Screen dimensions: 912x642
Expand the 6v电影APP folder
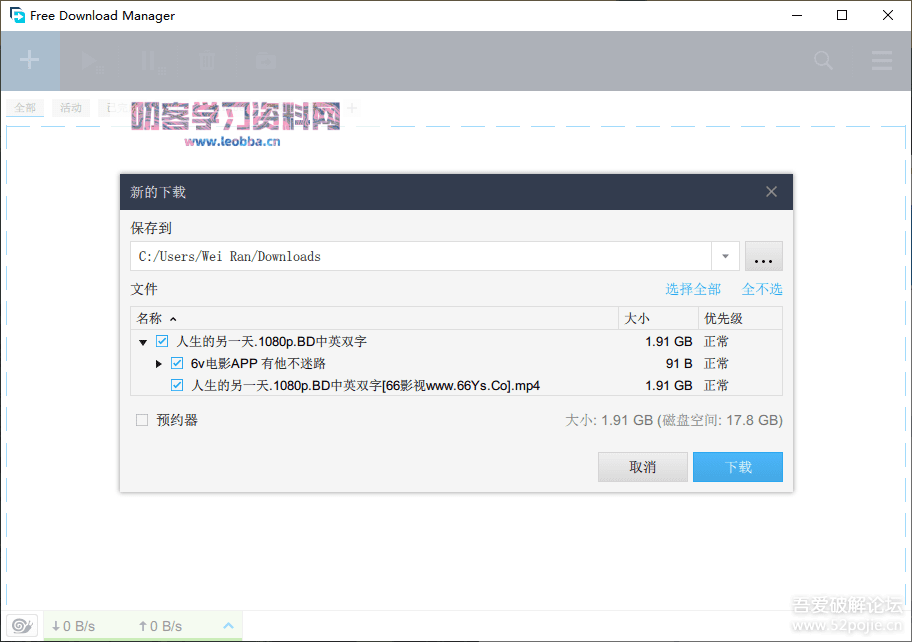click(159, 363)
